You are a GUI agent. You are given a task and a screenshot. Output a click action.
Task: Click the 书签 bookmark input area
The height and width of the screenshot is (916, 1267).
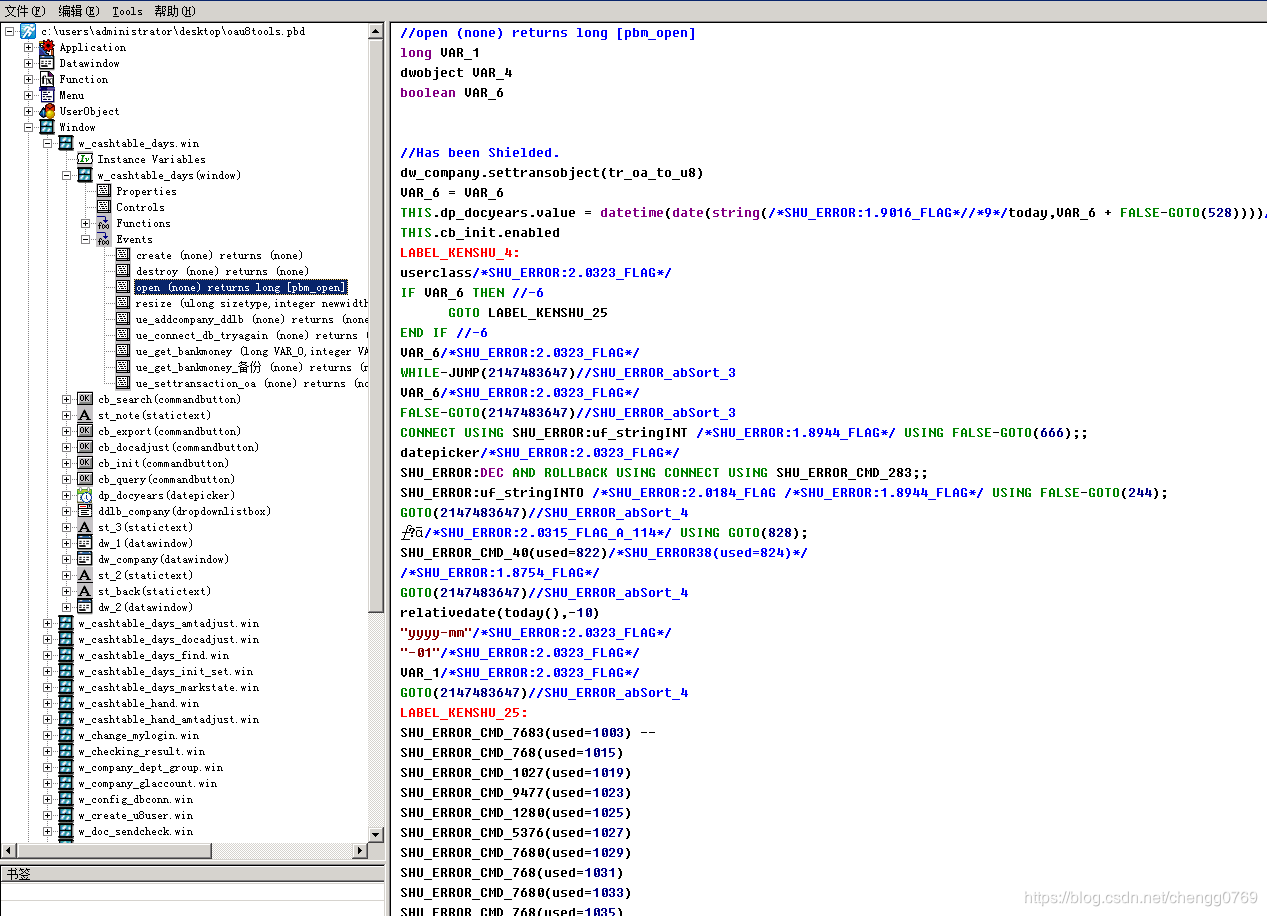pos(192,892)
